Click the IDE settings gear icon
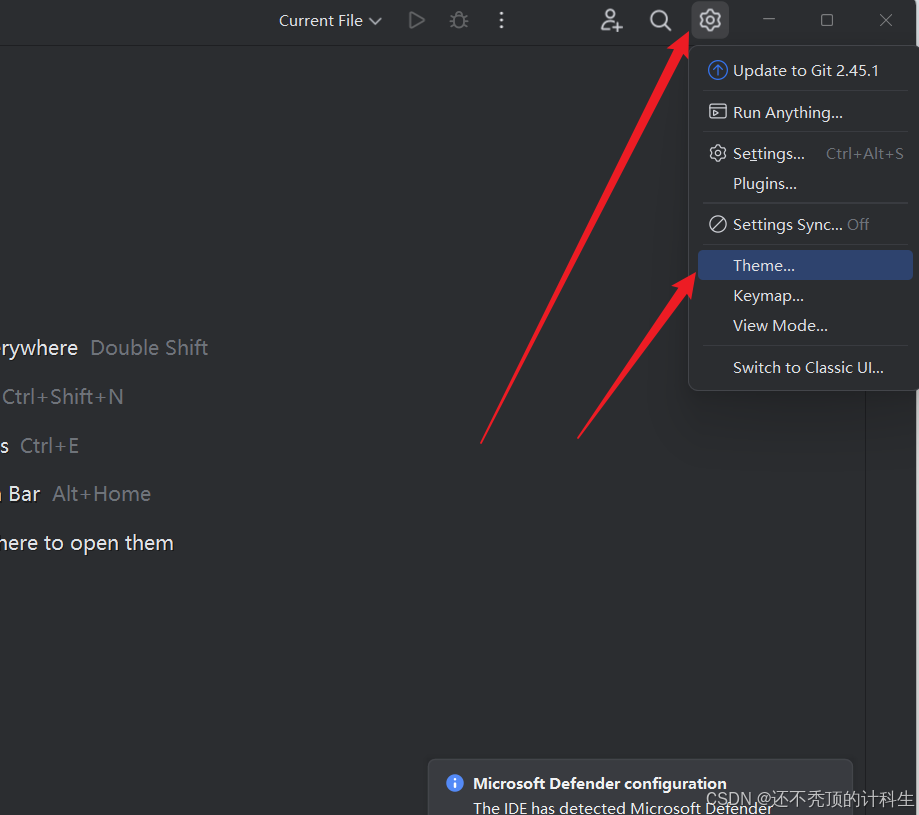The height and width of the screenshot is (815, 919). click(x=710, y=21)
